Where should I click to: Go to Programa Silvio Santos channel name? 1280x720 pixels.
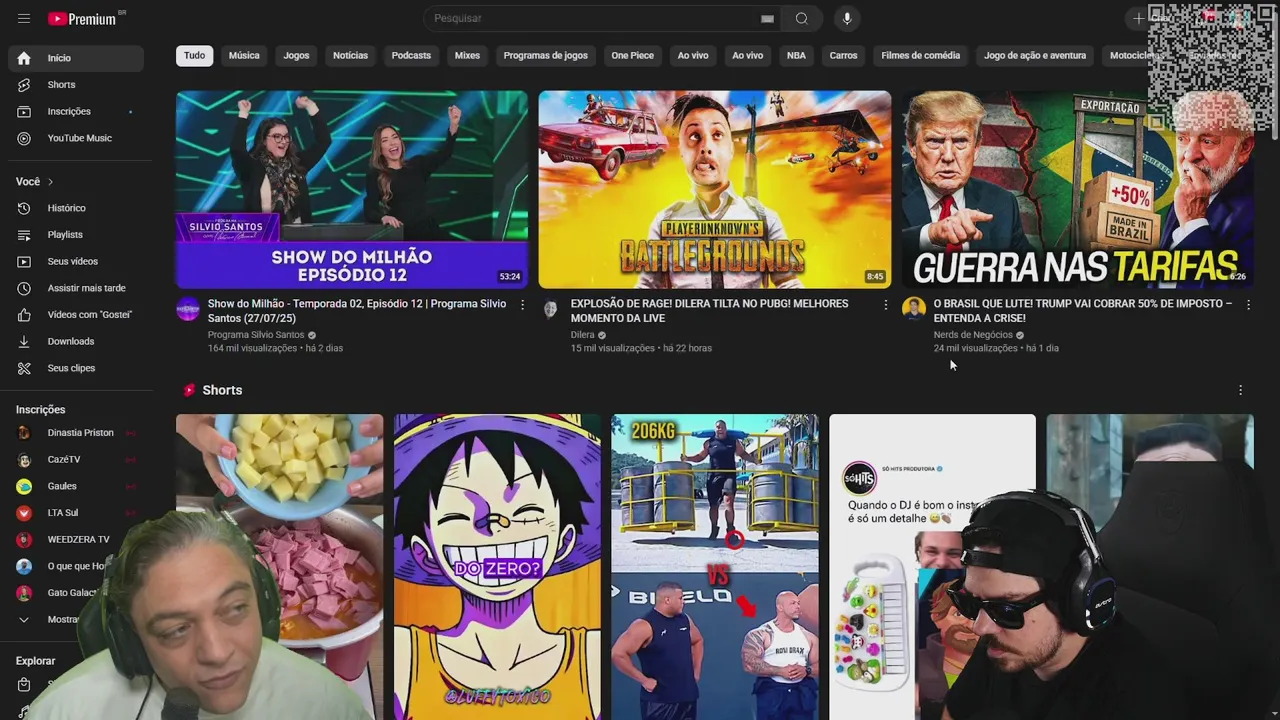(256, 335)
